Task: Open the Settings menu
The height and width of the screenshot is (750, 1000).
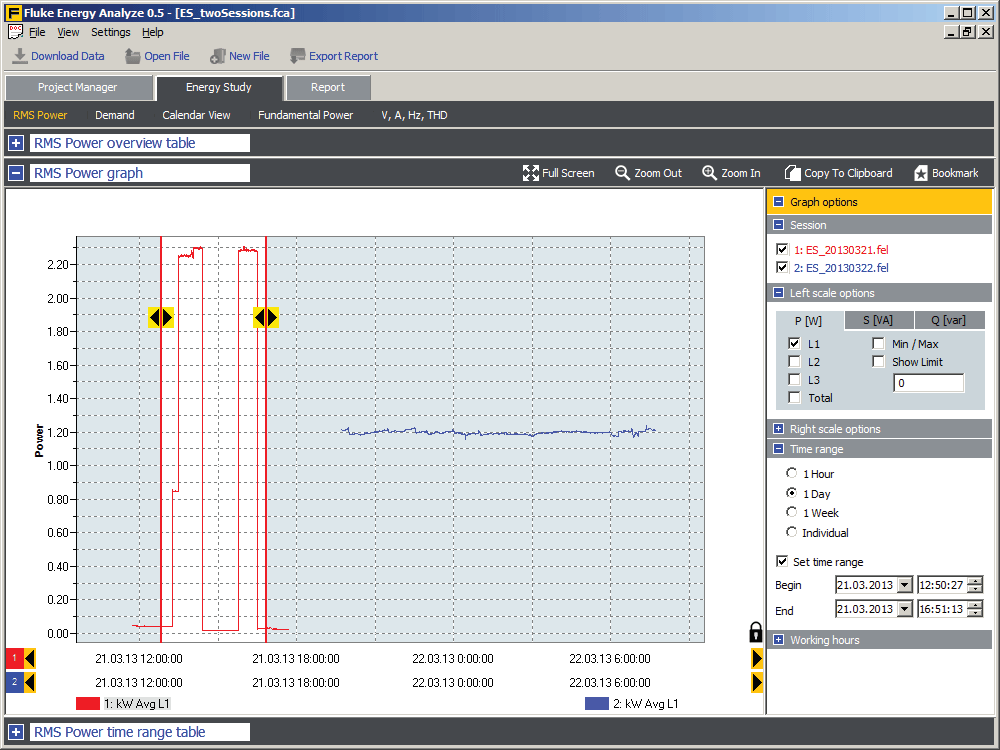Action: coord(110,32)
